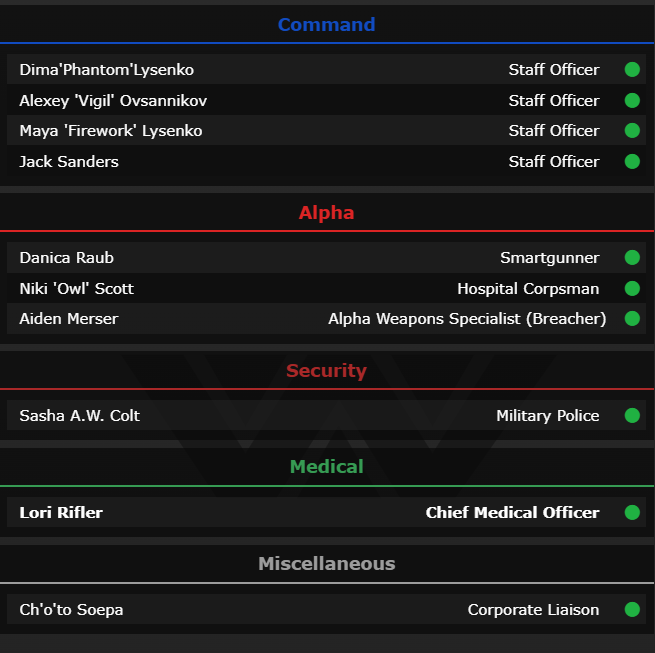Click Aiden Merser's green status indicator
Image resolution: width=655 pixels, height=653 pixels.
click(x=632, y=319)
